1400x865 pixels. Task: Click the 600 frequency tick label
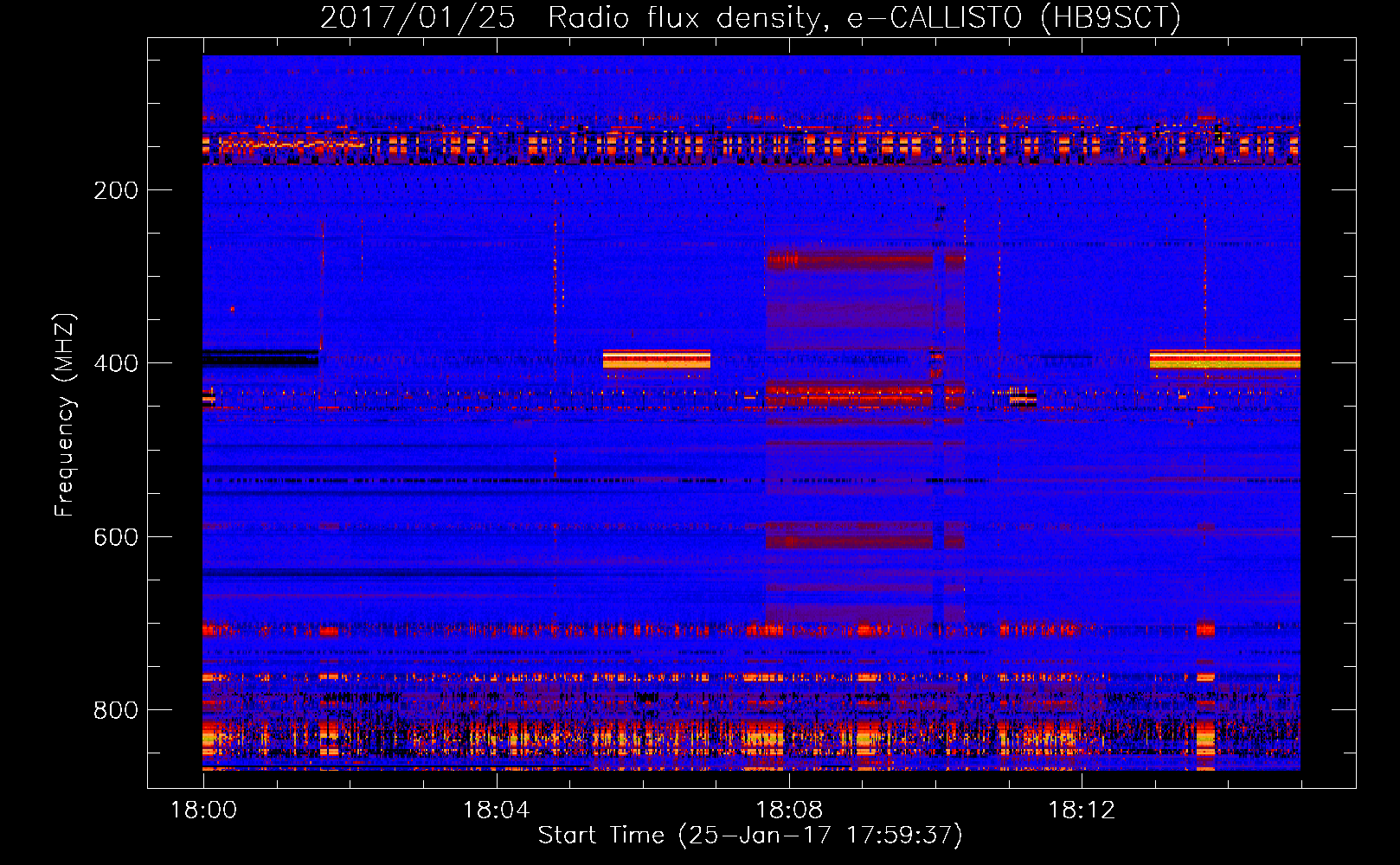[x=116, y=537]
